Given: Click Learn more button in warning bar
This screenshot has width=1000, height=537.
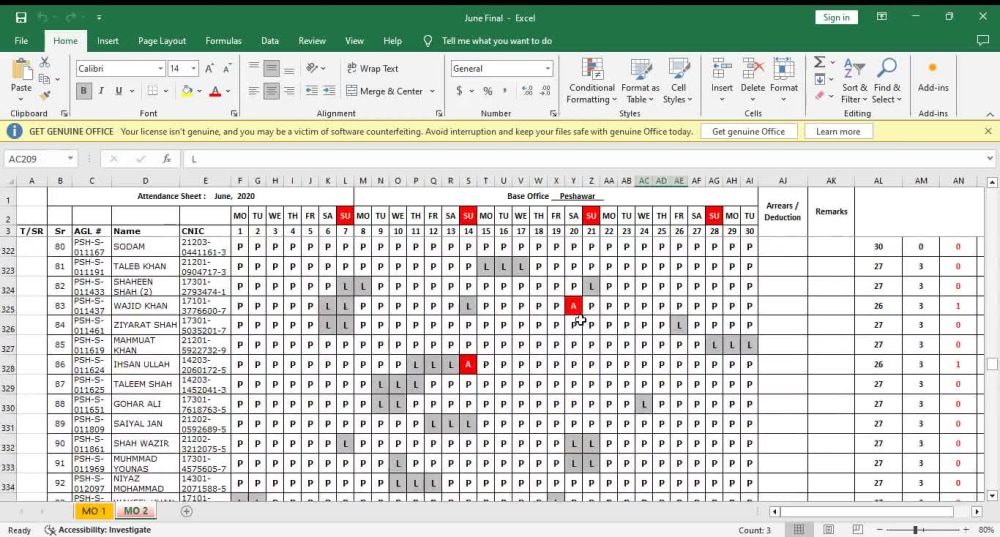Looking at the screenshot, I should pos(838,131).
